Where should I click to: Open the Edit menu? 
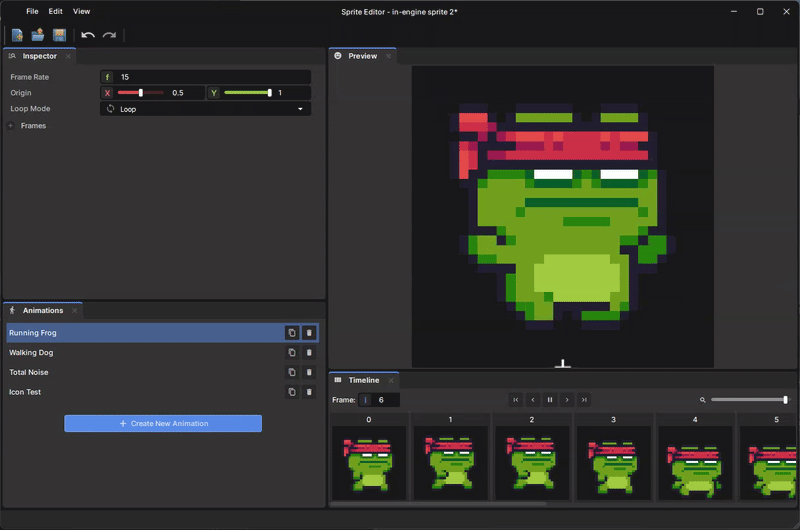(x=55, y=11)
